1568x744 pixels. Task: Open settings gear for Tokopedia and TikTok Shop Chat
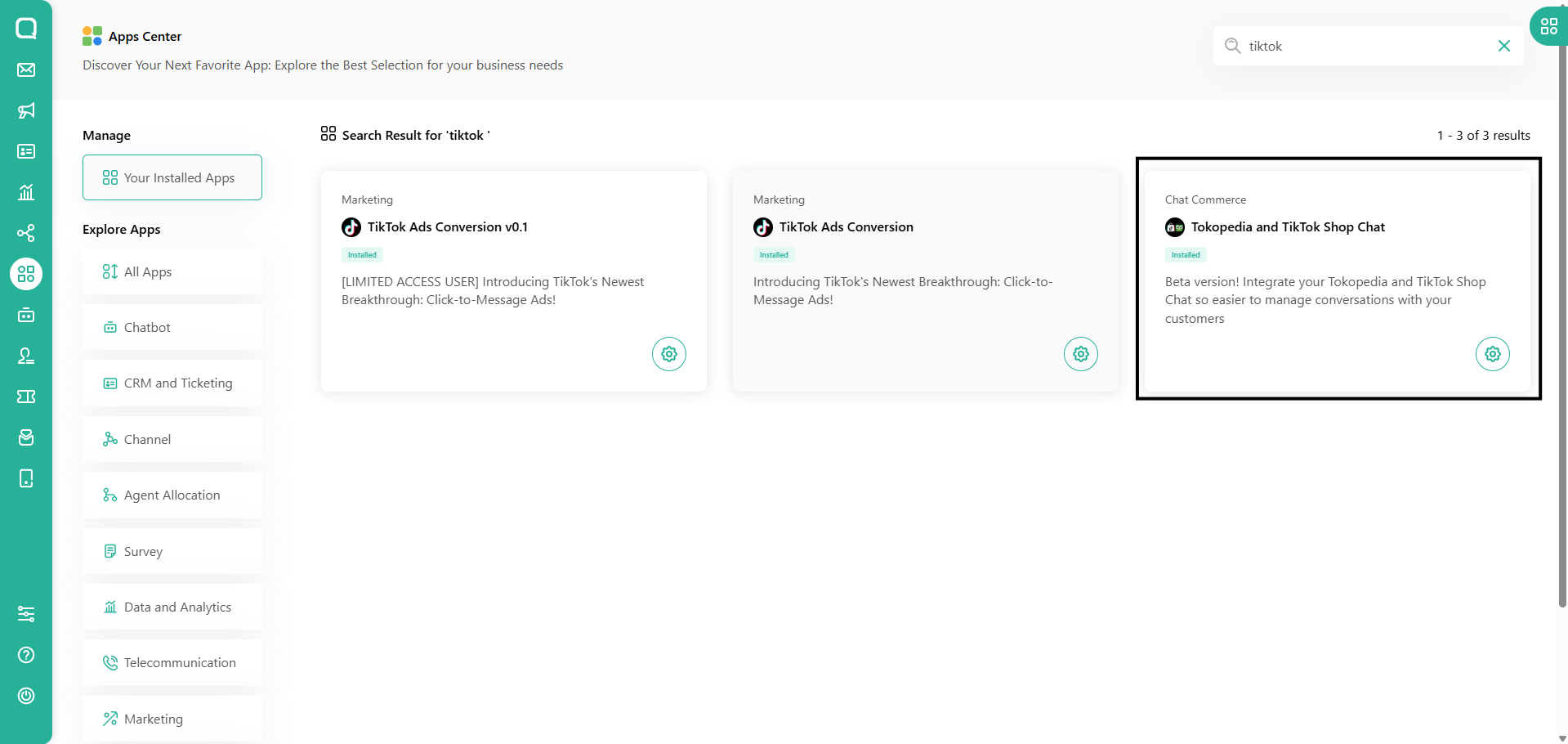tap(1493, 354)
